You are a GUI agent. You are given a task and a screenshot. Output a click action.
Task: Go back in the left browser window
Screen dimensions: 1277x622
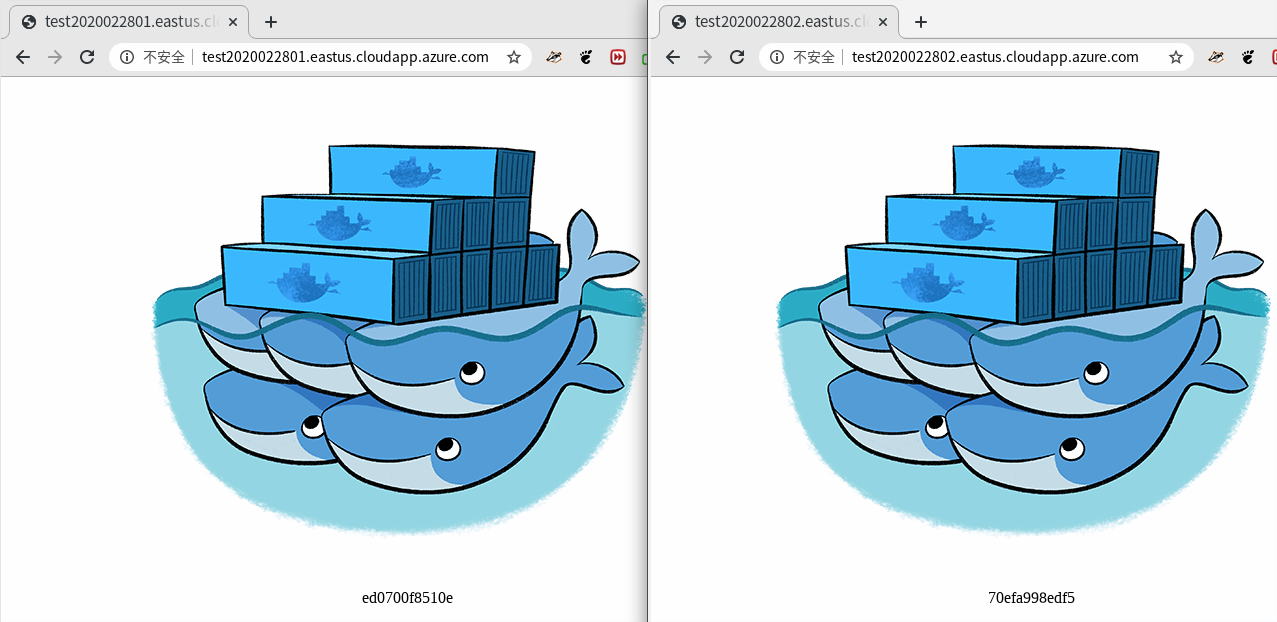pyautogui.click(x=23, y=57)
